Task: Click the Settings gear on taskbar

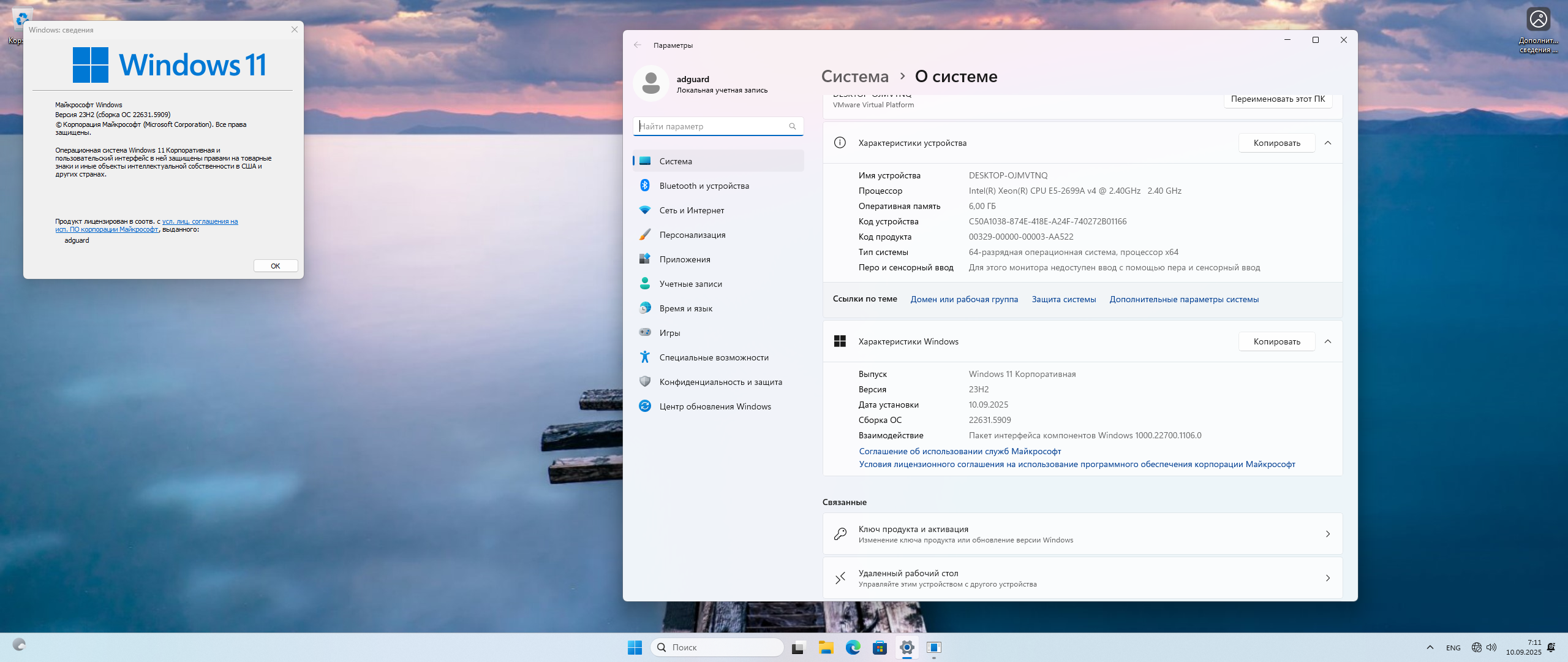Action: click(907, 647)
